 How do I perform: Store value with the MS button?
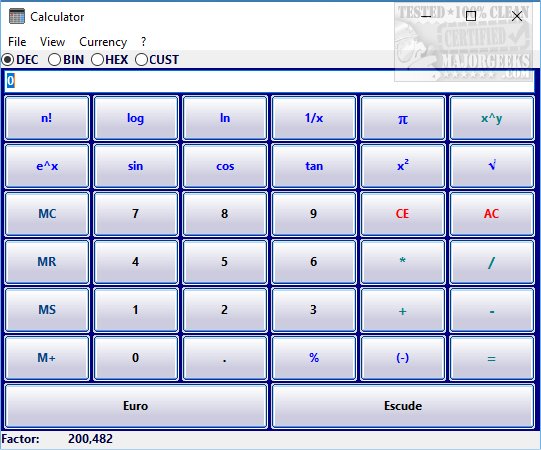[x=47, y=310]
